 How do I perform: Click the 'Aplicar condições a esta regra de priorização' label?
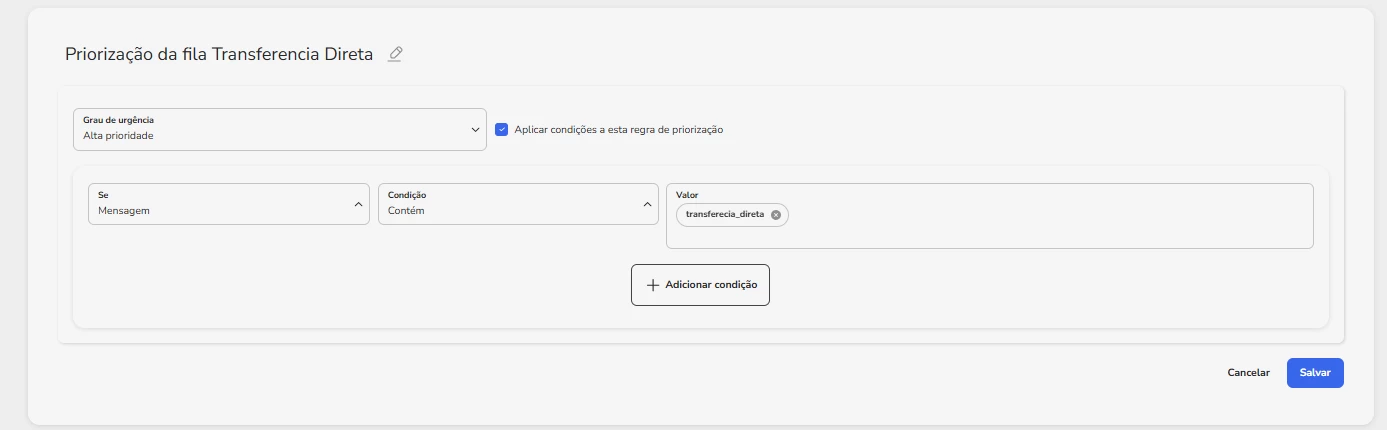point(618,130)
